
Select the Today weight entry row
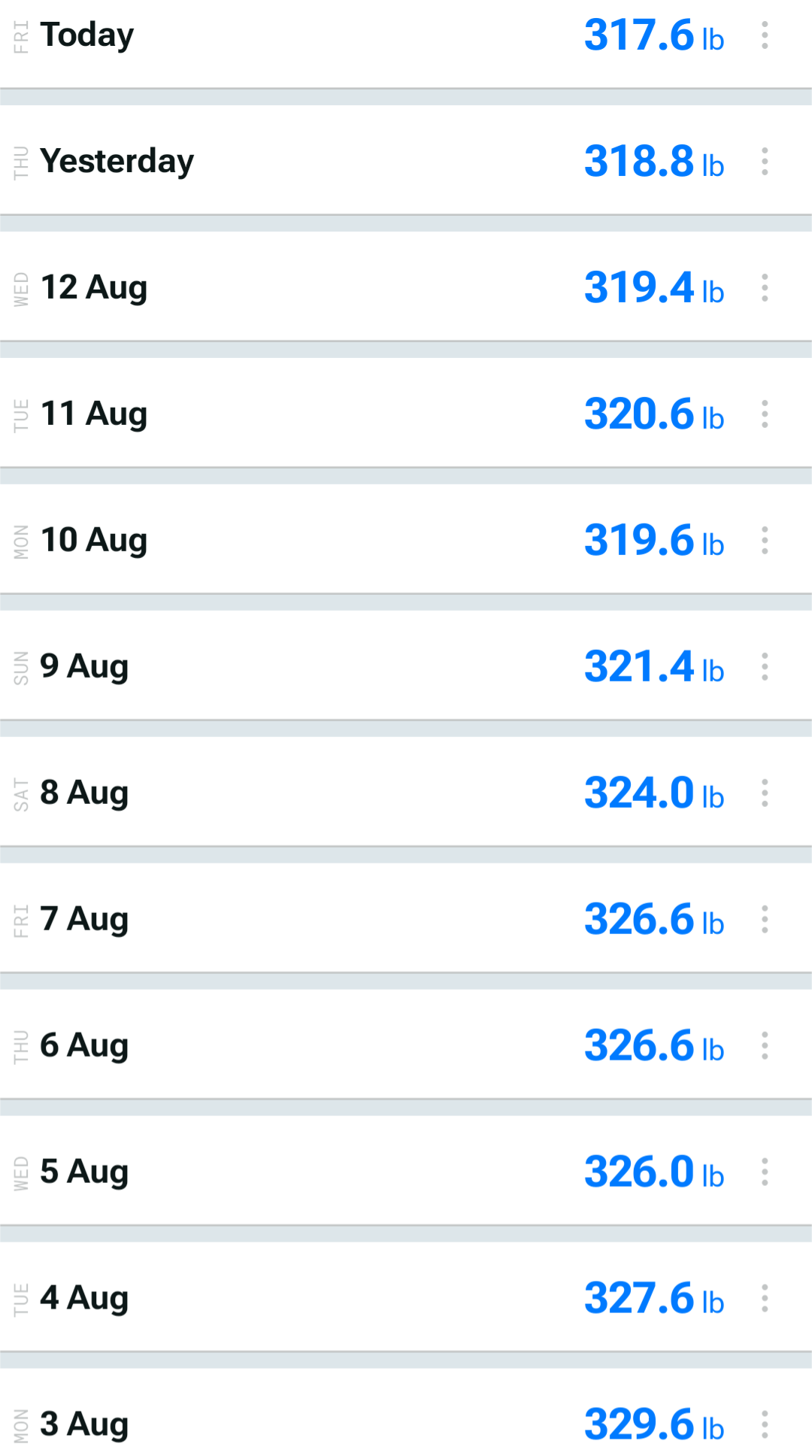406,44
